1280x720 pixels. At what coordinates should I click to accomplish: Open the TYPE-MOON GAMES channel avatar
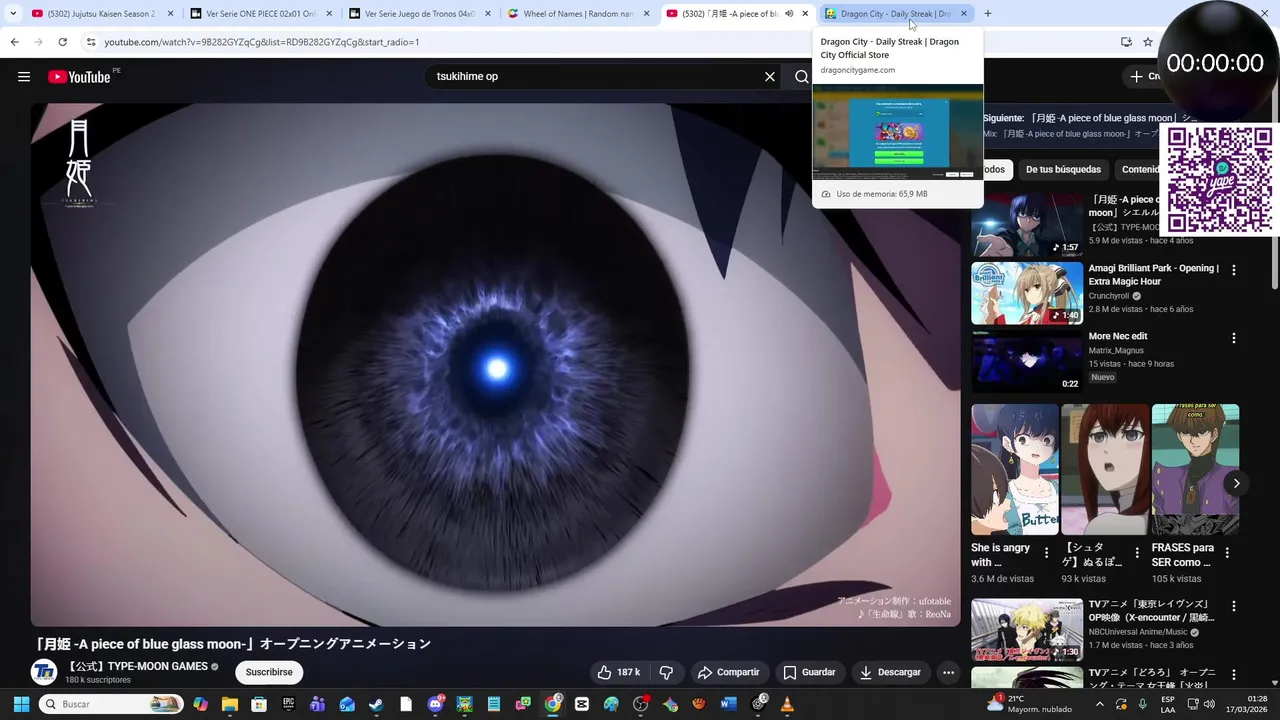tap(44, 672)
